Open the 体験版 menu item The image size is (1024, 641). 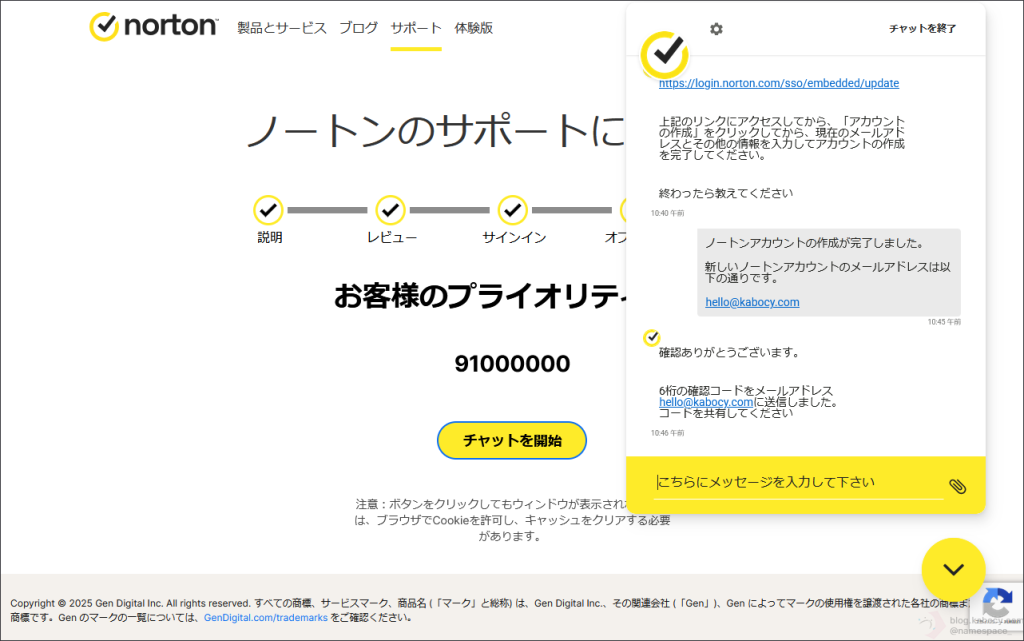click(x=473, y=28)
